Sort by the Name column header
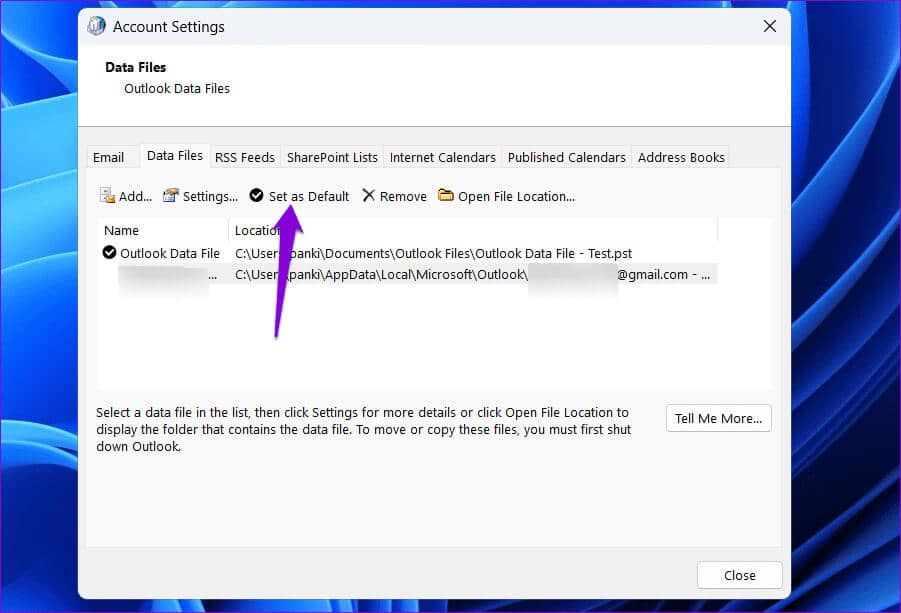Screen dimensions: 901x613 point(163,230)
